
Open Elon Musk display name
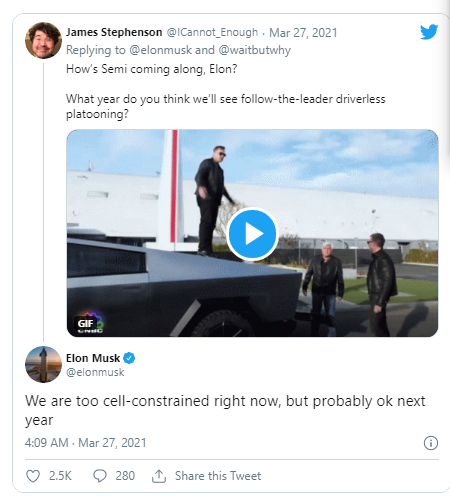[93, 358]
